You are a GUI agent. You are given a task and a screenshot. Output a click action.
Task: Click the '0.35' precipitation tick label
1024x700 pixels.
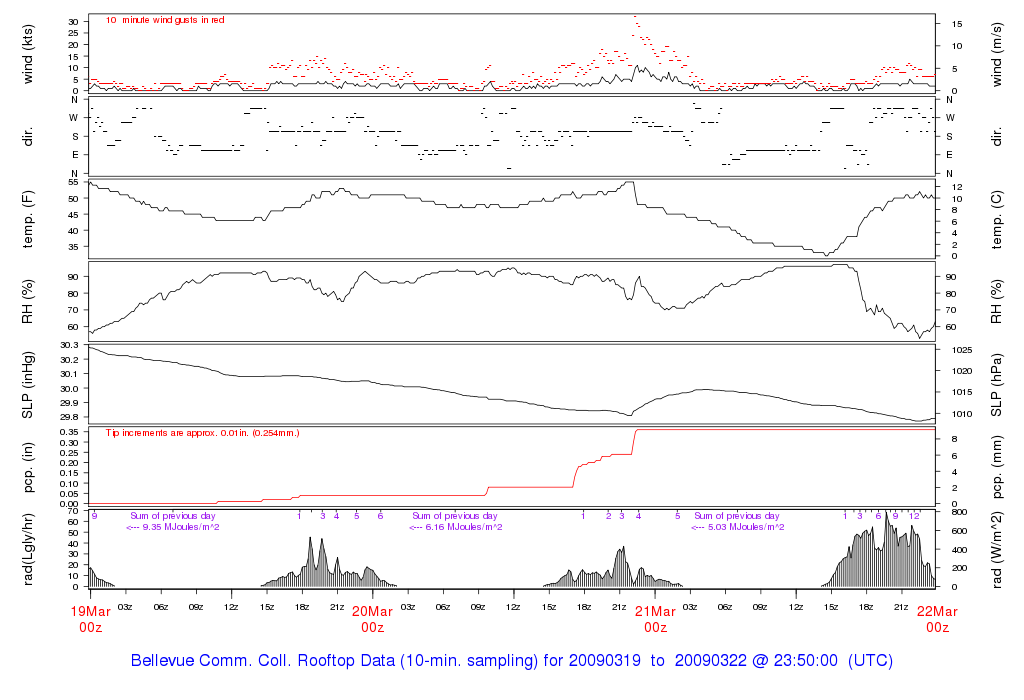click(68, 432)
